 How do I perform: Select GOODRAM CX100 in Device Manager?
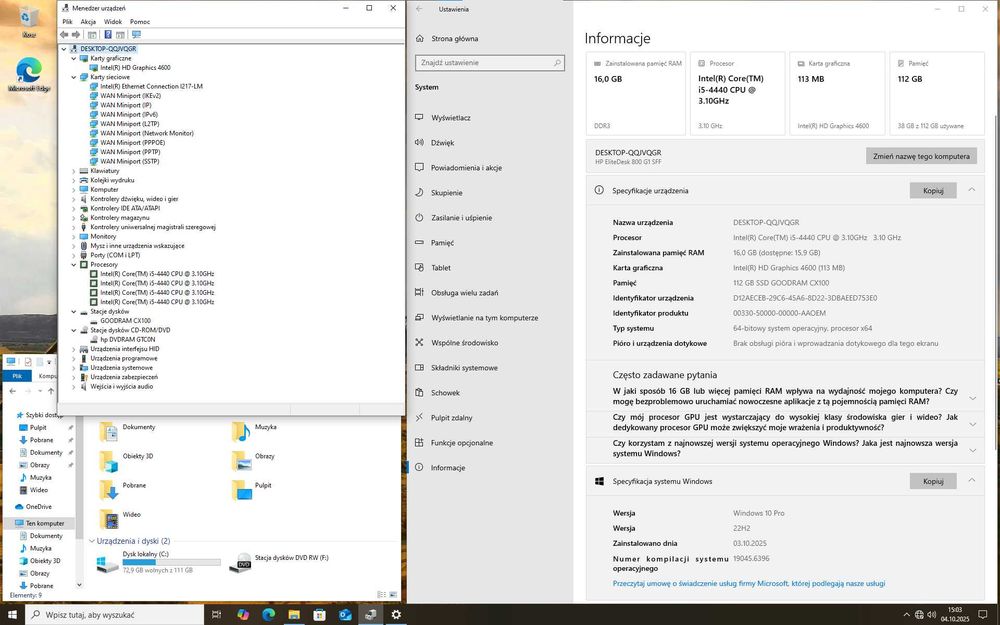pyautogui.click(x=125, y=321)
